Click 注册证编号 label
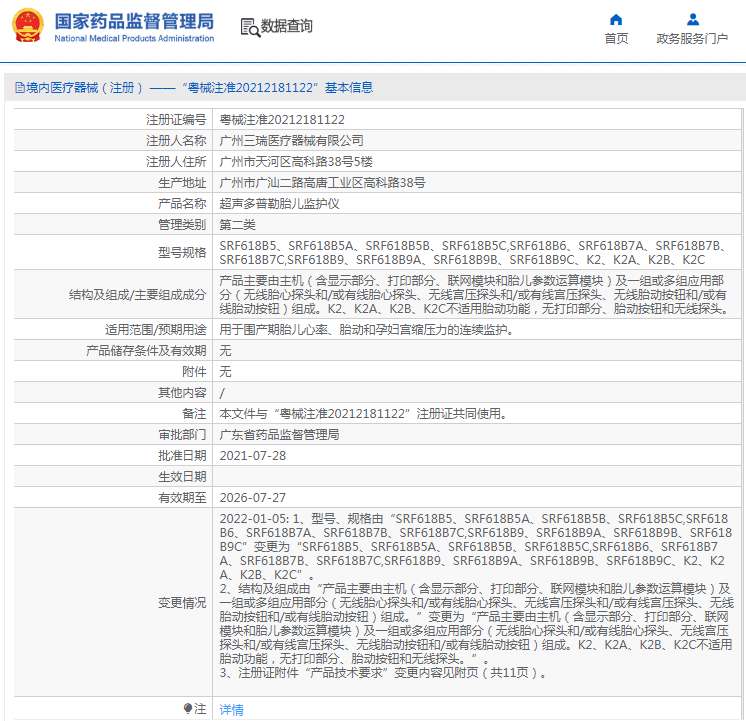This screenshot has width=746, height=721. click(176, 120)
